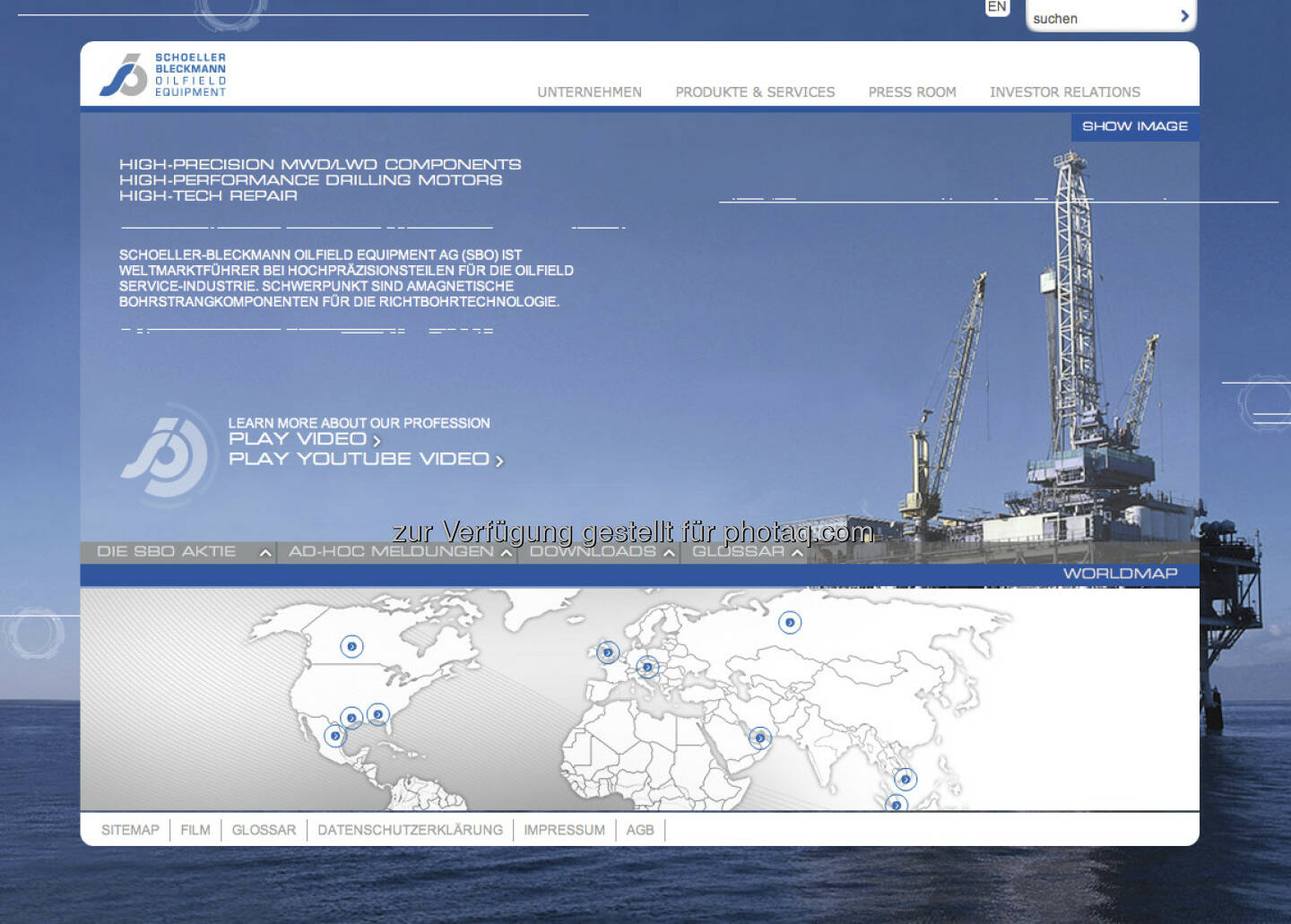Image resolution: width=1291 pixels, height=924 pixels.
Task: Open the Impressum footer link
Action: pos(564,830)
